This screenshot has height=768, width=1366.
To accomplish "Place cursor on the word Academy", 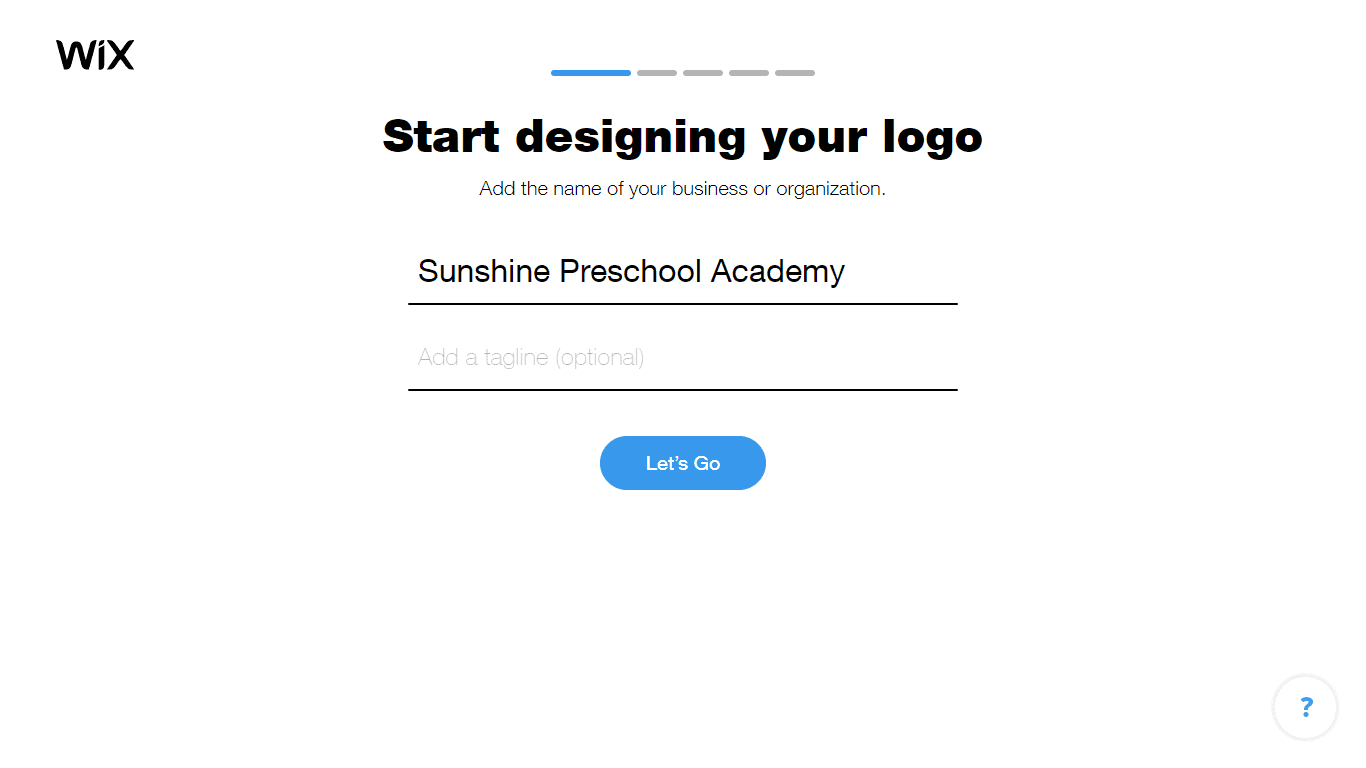I will 778,273.
